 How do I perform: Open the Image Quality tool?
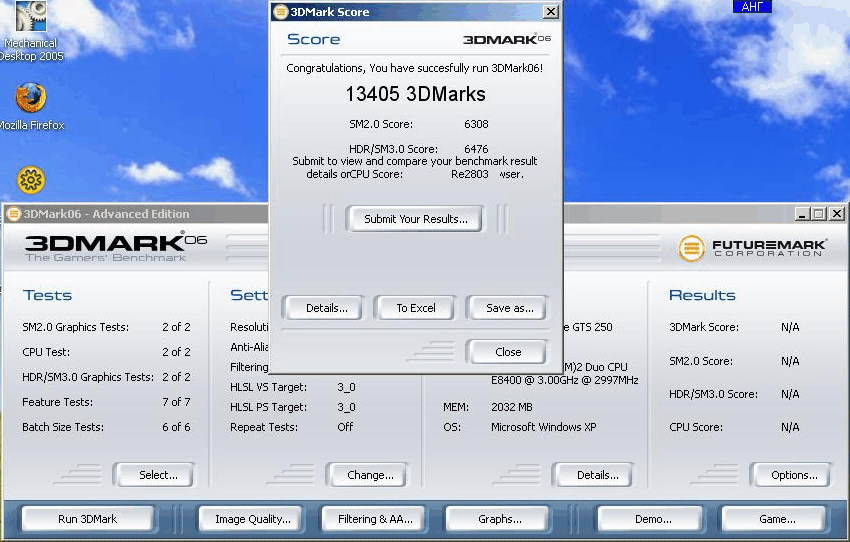[x=253, y=519]
